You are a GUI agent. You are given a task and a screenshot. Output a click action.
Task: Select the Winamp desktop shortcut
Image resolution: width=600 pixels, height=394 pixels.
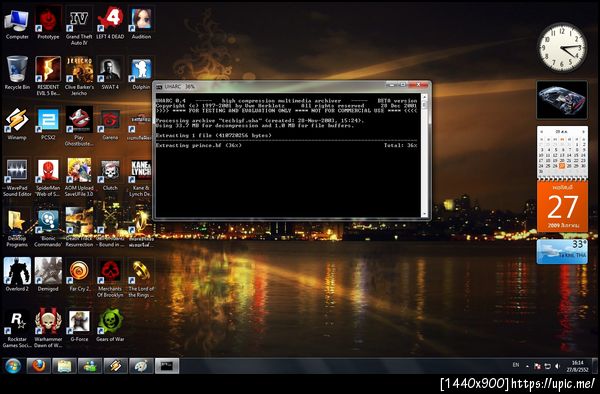[x=17, y=124]
